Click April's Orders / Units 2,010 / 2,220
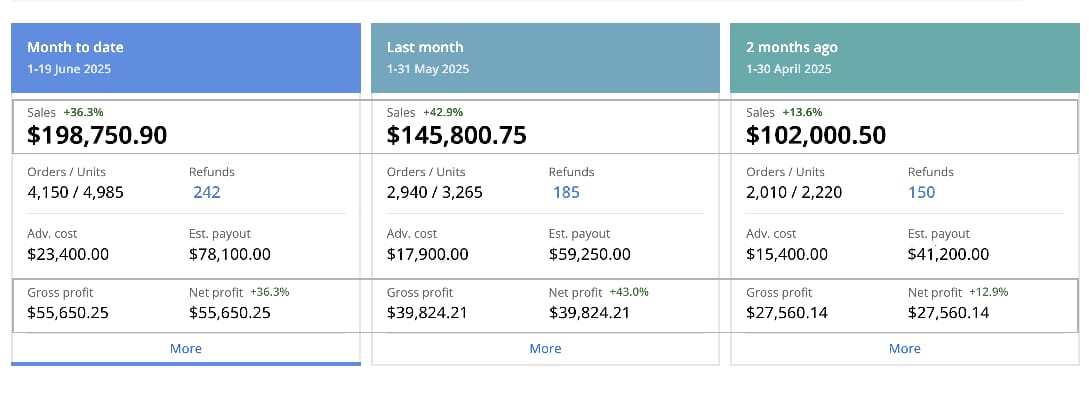 (794, 192)
